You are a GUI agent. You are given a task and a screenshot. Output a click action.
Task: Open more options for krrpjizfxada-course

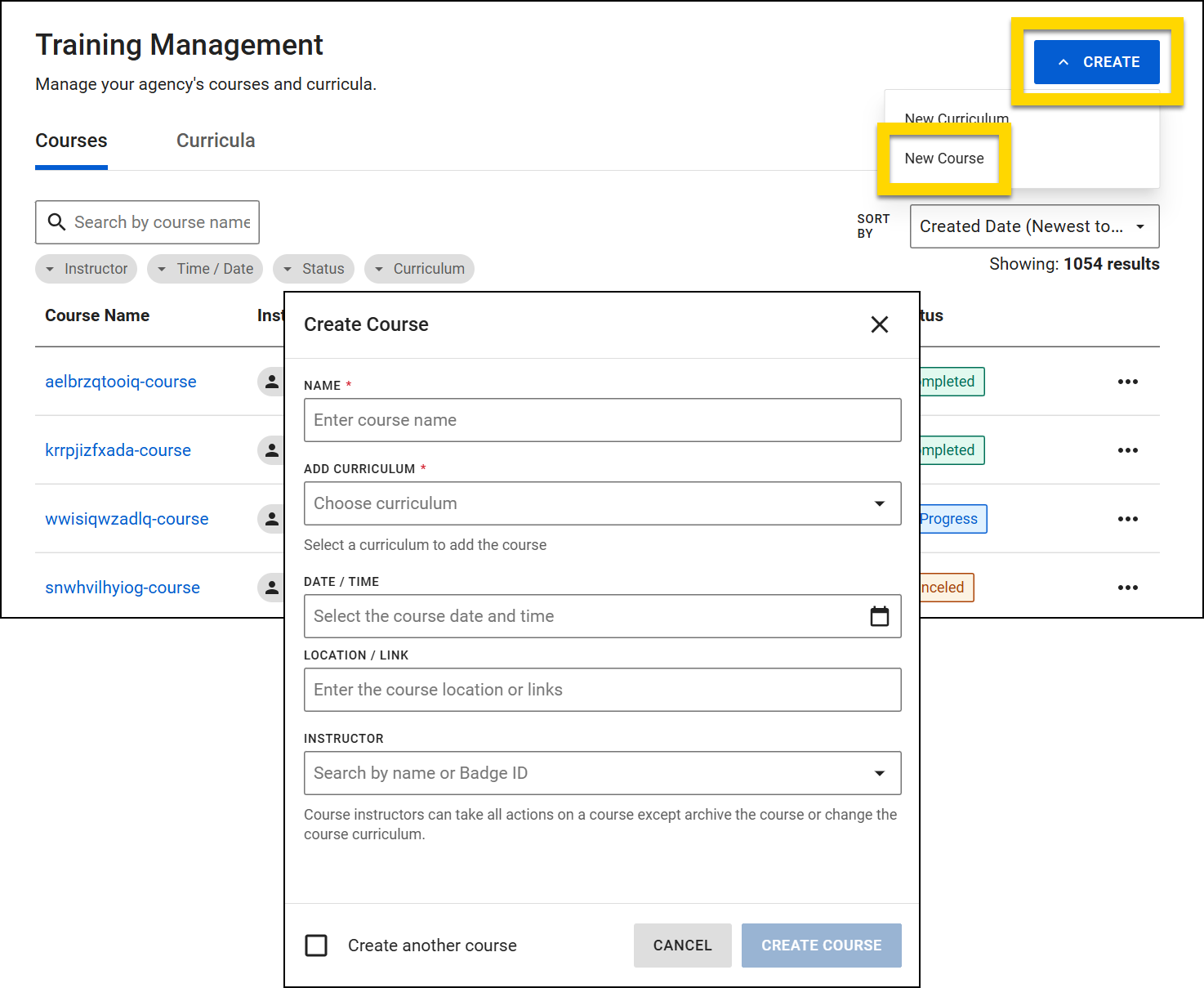pyautogui.click(x=1127, y=450)
